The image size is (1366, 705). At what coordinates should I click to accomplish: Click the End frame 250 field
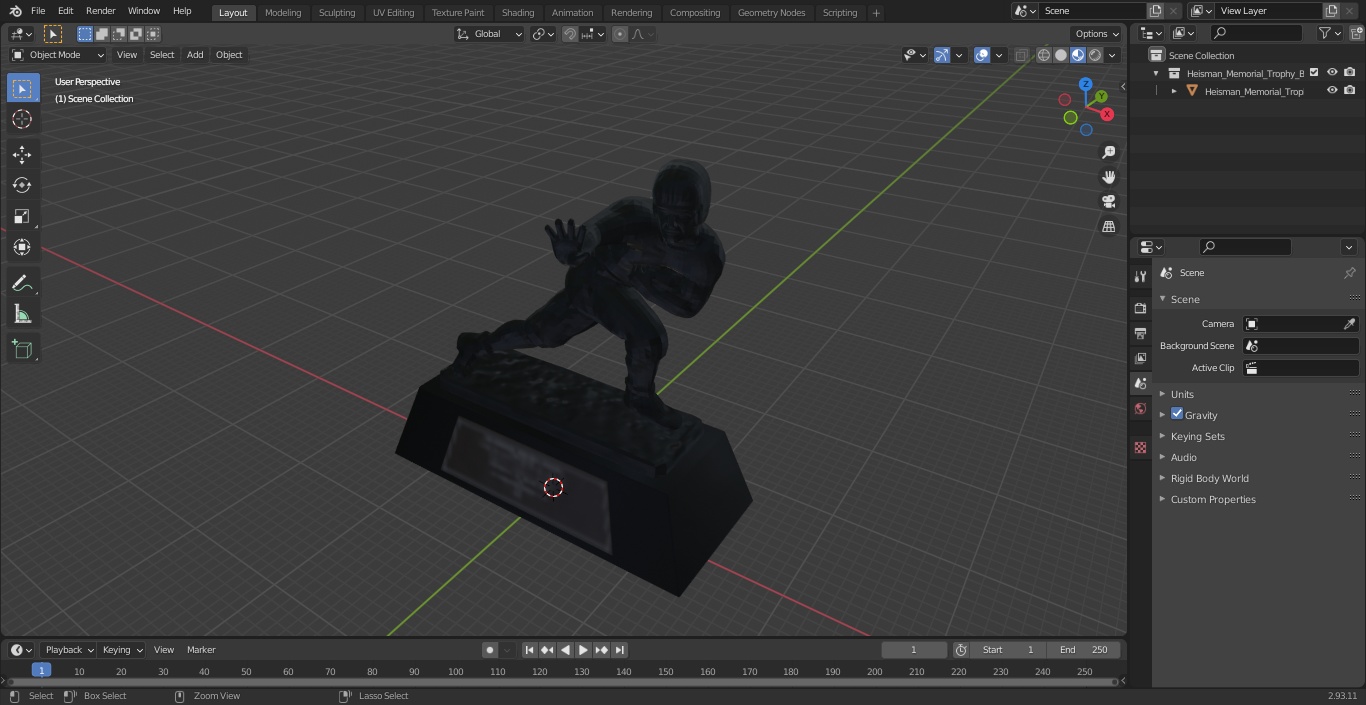tap(1084, 650)
